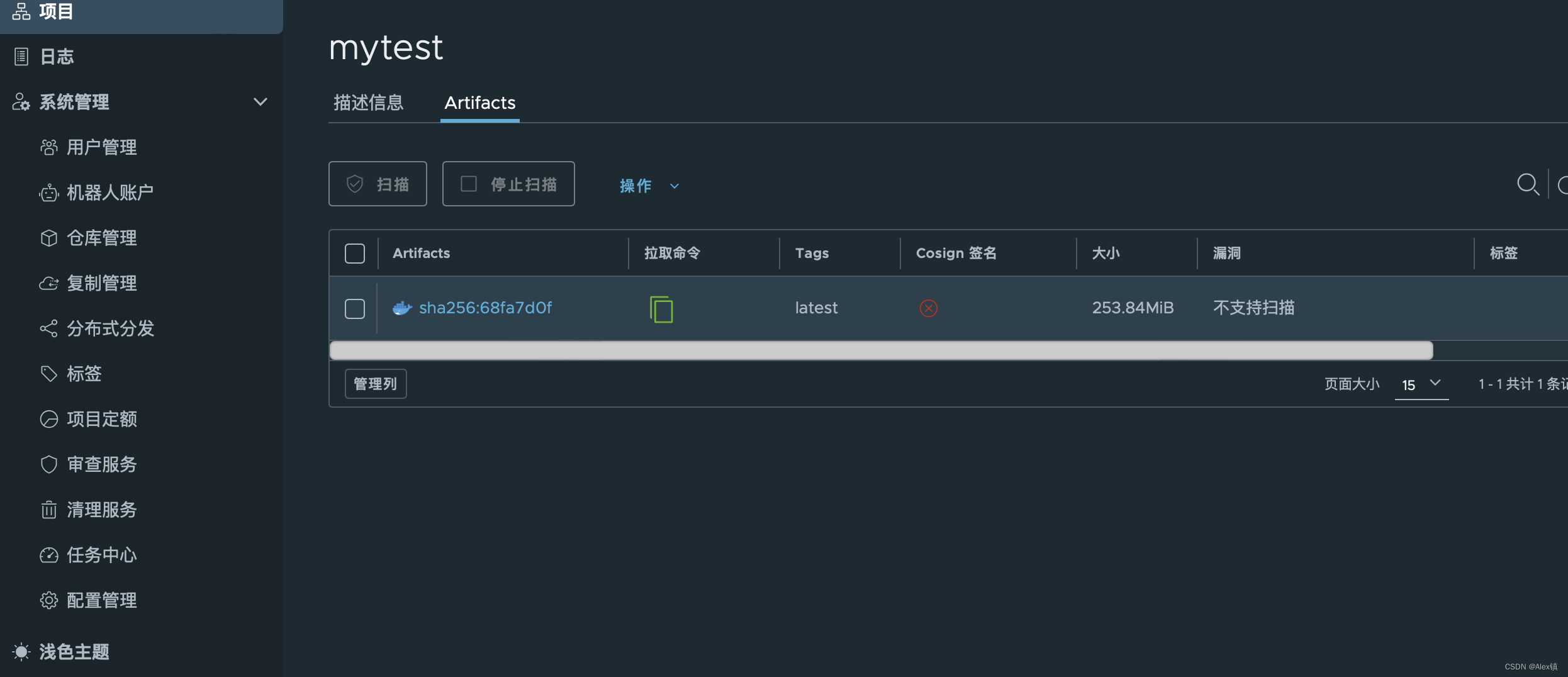This screenshot has height=677, width=1568.
Task: Click the 拉取命令 column header
Action: pyautogui.click(x=672, y=253)
